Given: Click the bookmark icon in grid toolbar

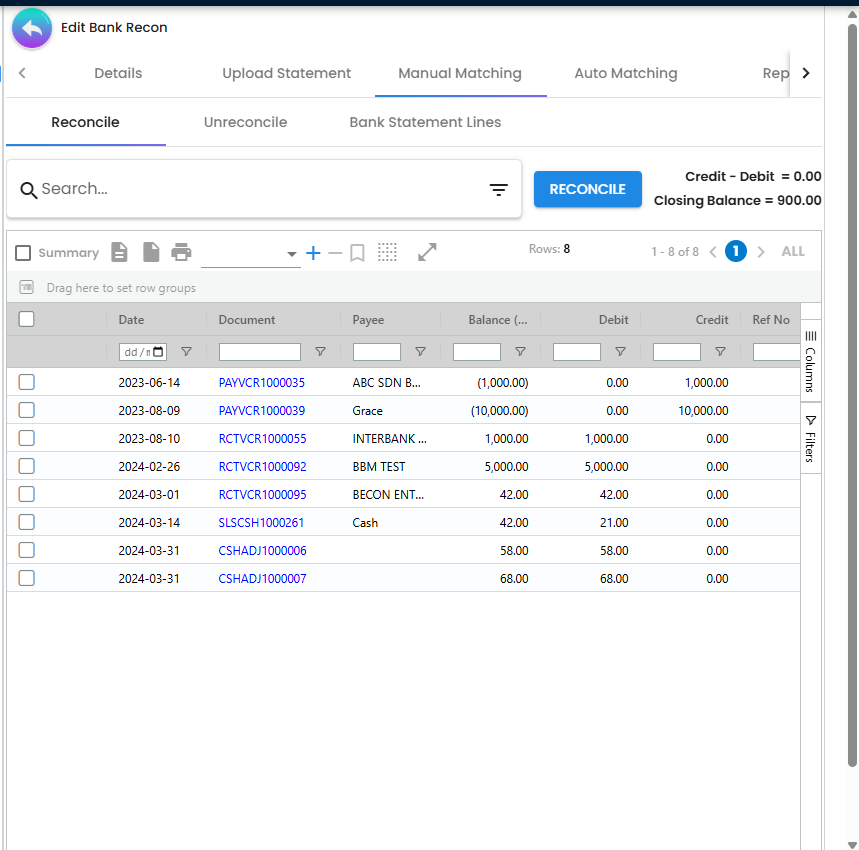Looking at the screenshot, I should coord(357,252).
